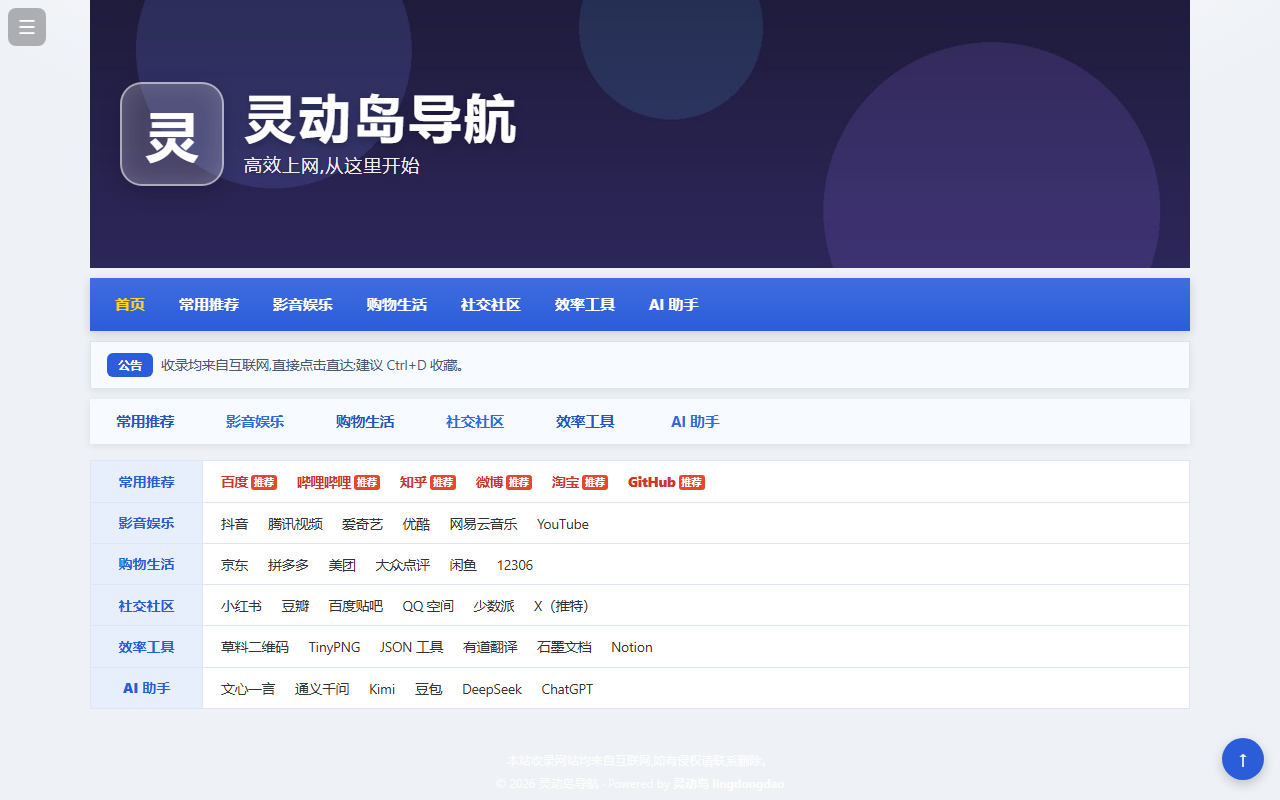Open the 豆瓣 link
1280x800 pixels.
coord(295,606)
